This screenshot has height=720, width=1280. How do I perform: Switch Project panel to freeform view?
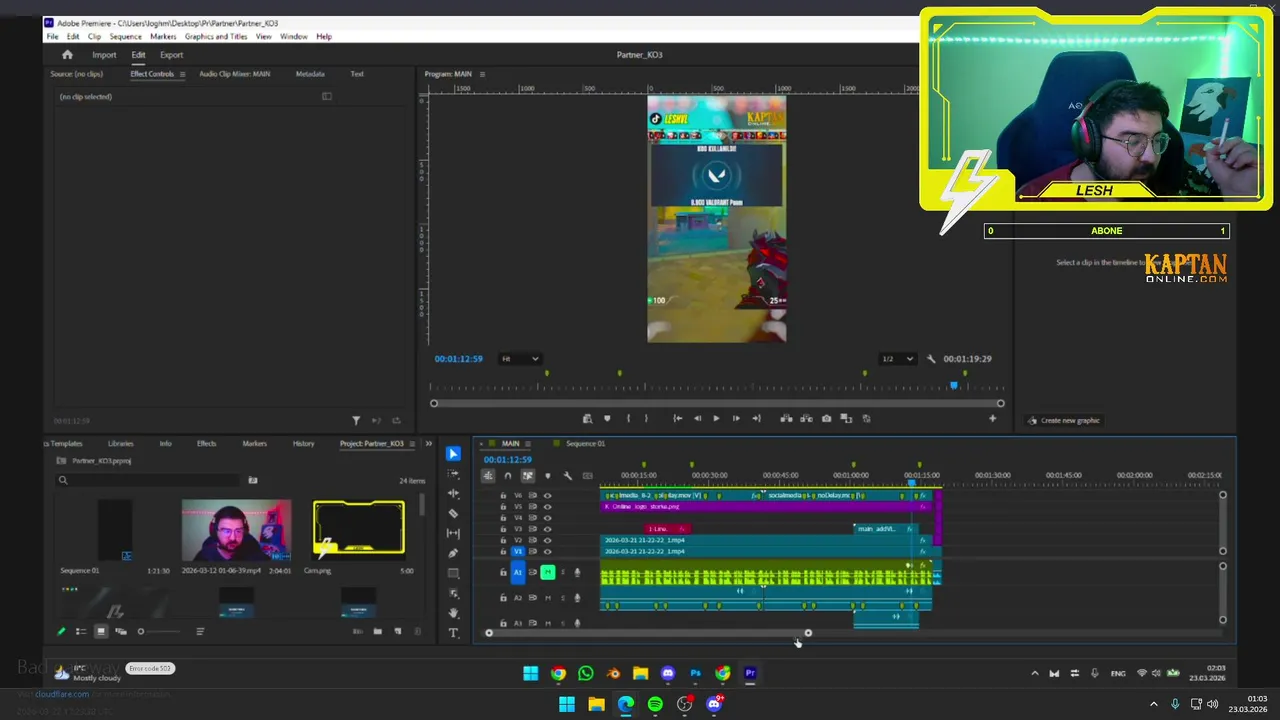(121, 632)
